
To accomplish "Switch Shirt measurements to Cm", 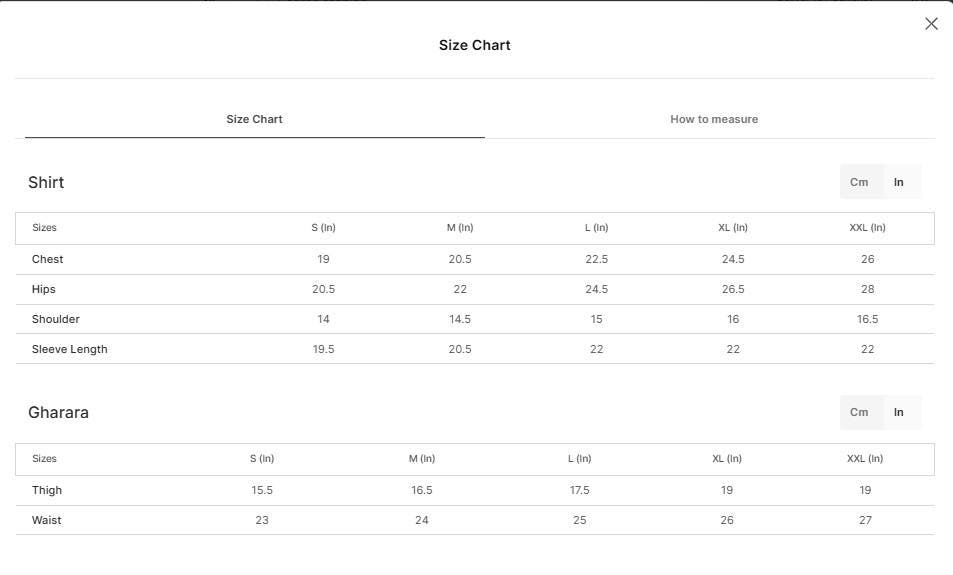I will click(x=859, y=182).
